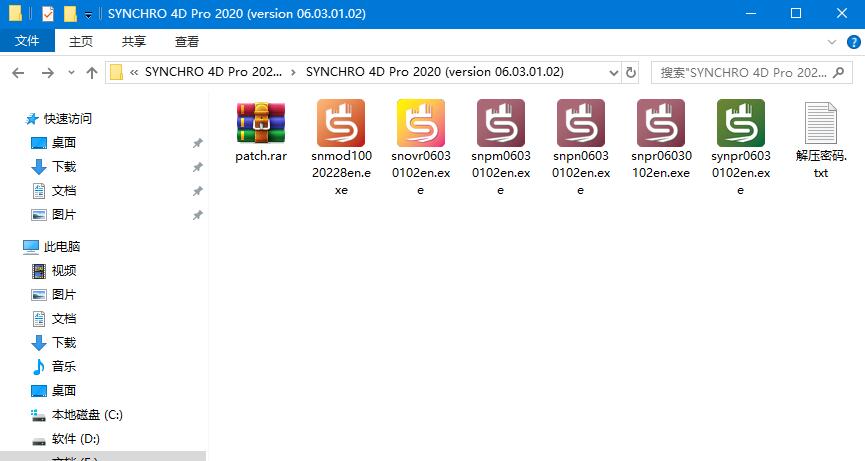
Task: Open the 主页 ribbon tab
Action: click(81, 41)
